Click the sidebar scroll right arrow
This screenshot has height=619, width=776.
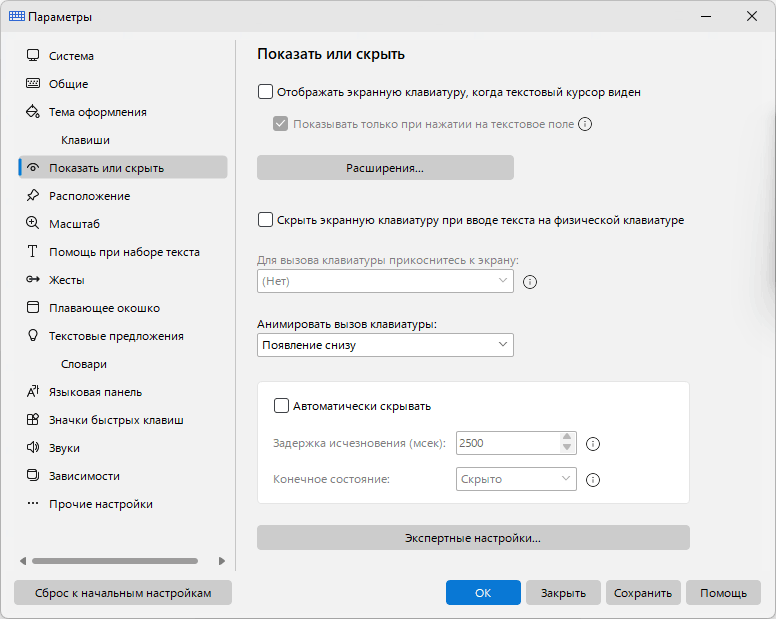click(222, 561)
